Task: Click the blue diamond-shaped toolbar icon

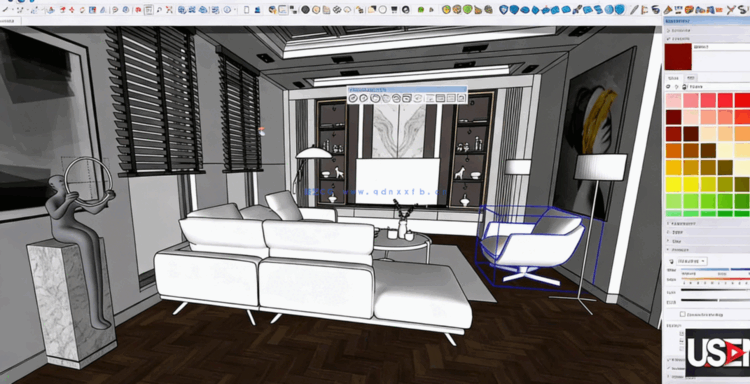Action: click(x=535, y=10)
